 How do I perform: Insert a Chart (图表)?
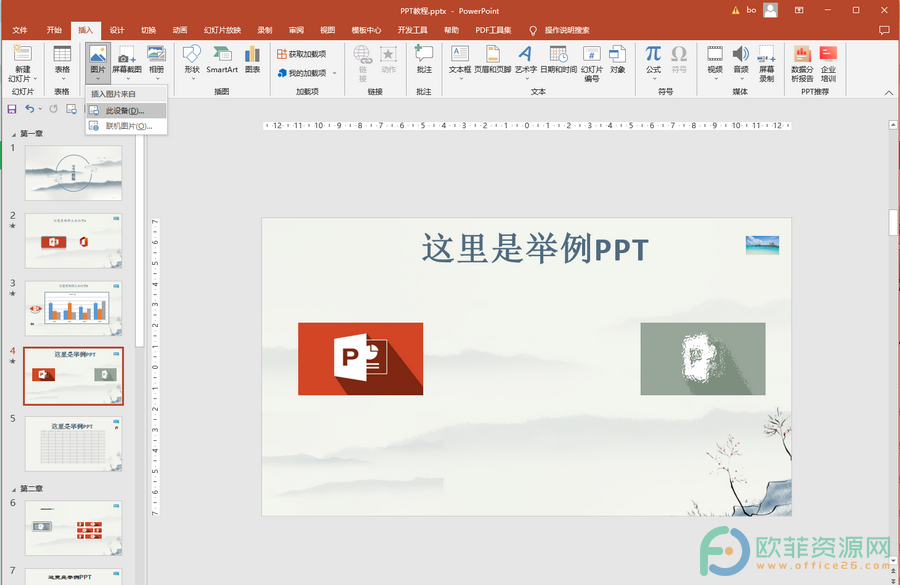point(253,60)
